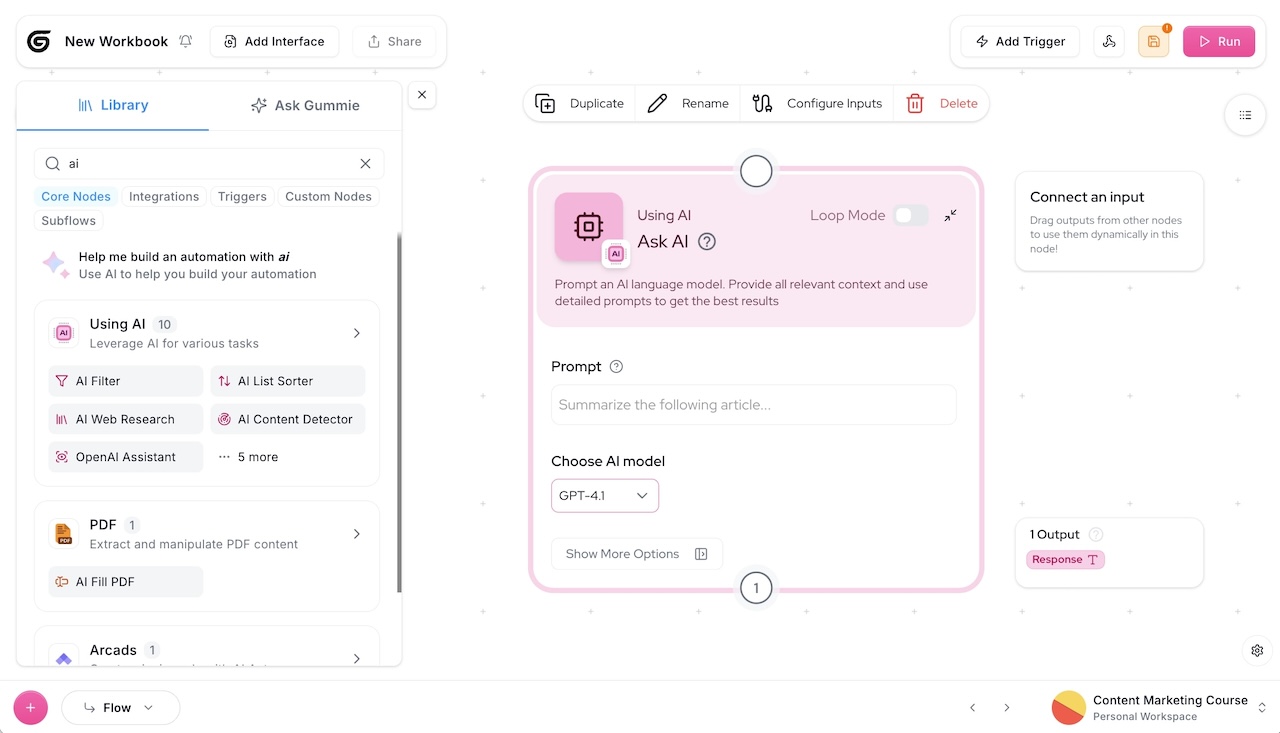Click Show More Options
Screen dimensions: 1280x733
[x=636, y=553]
